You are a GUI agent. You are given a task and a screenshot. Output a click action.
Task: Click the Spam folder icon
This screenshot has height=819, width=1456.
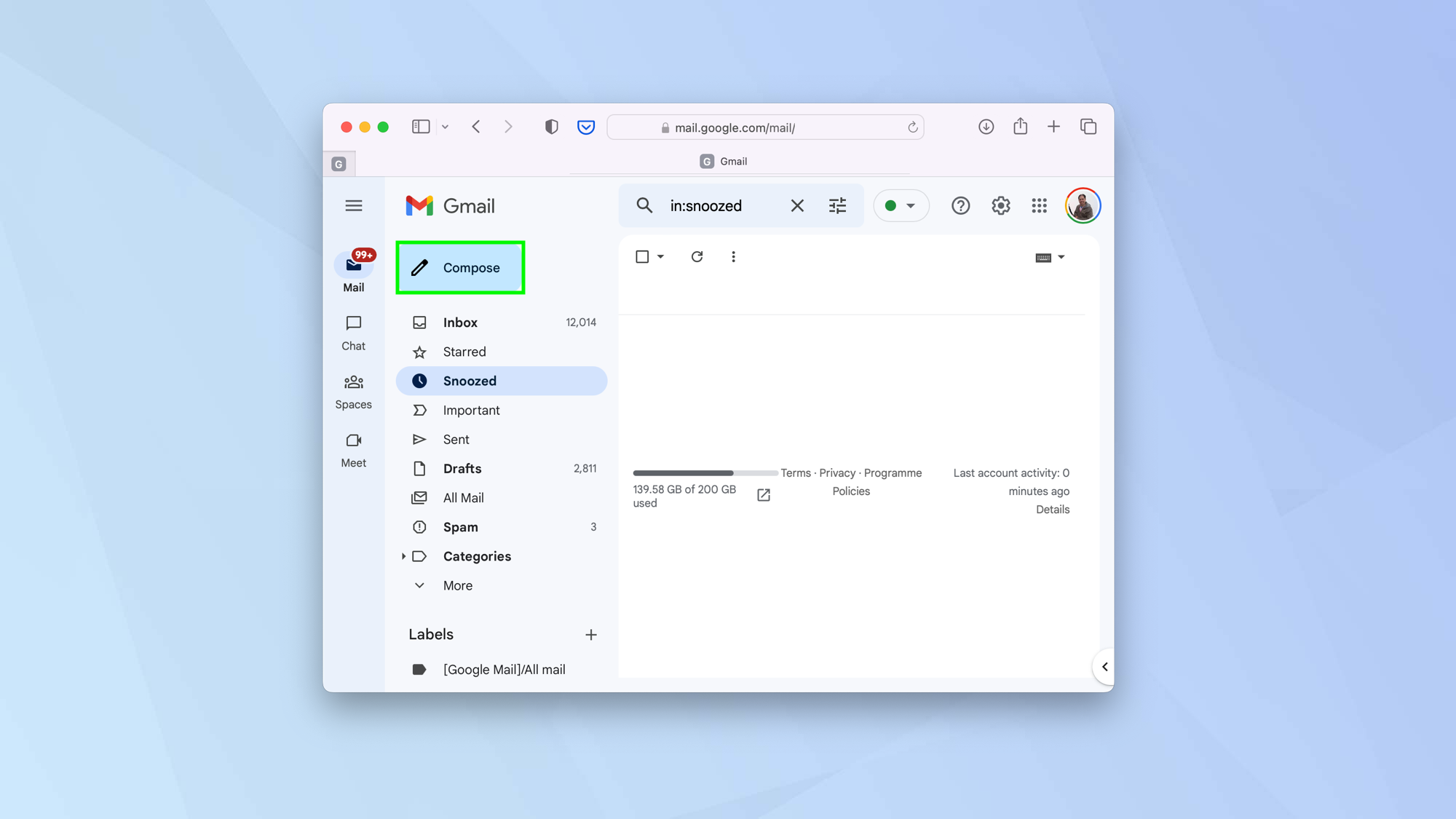(420, 527)
